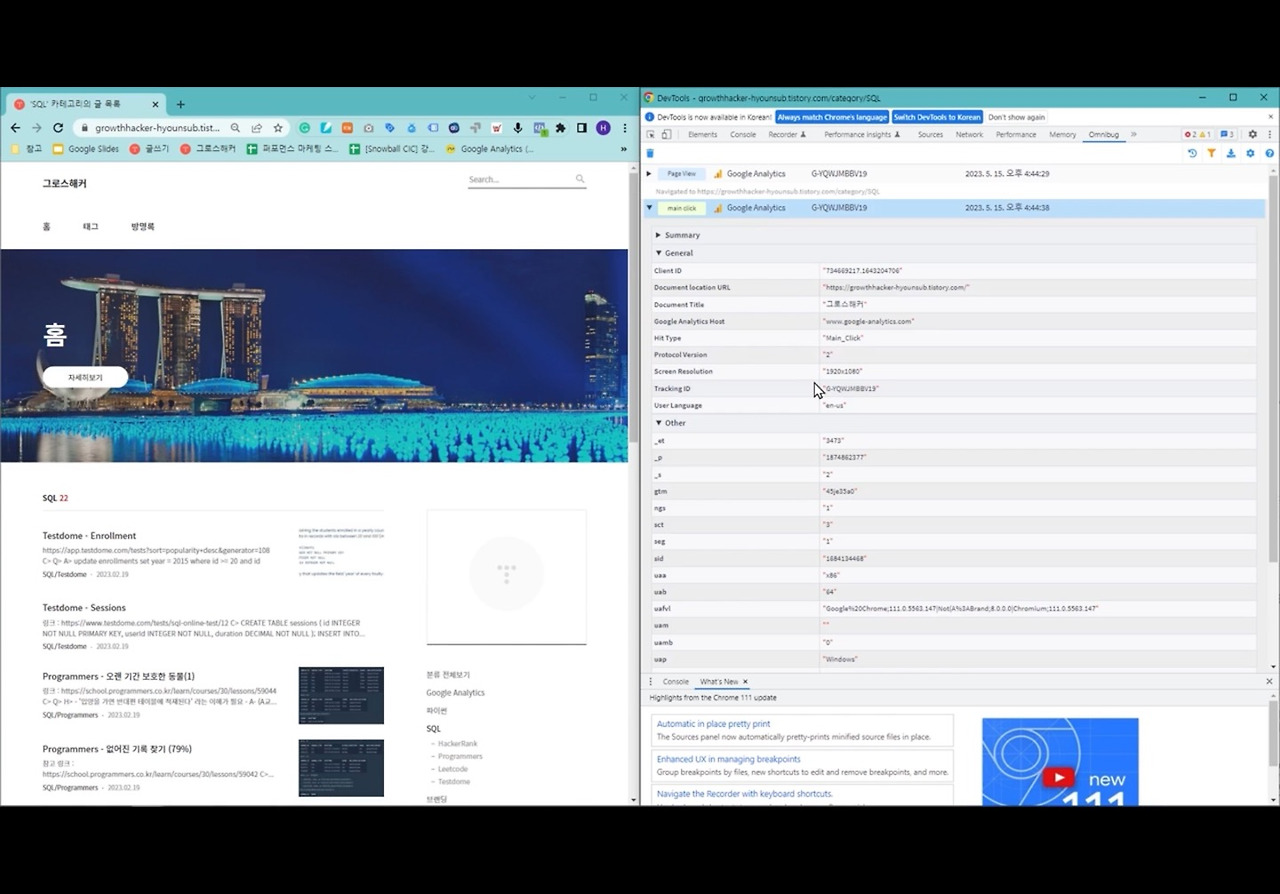
Task: Click Switch DevTools to Korean button
Action: point(937,117)
